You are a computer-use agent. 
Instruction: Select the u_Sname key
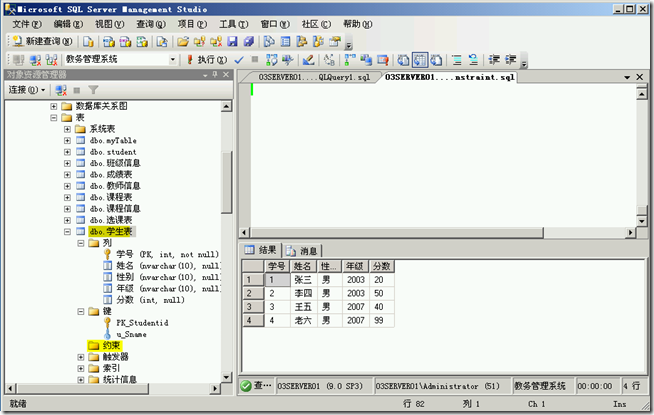tap(131, 334)
